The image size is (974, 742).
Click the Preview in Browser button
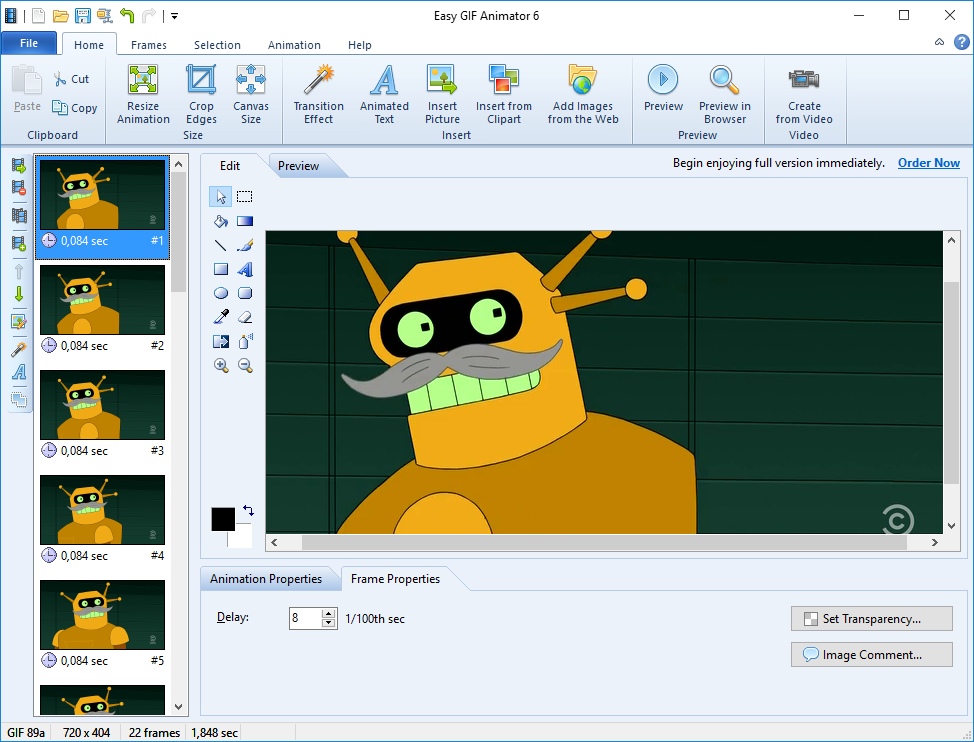724,94
